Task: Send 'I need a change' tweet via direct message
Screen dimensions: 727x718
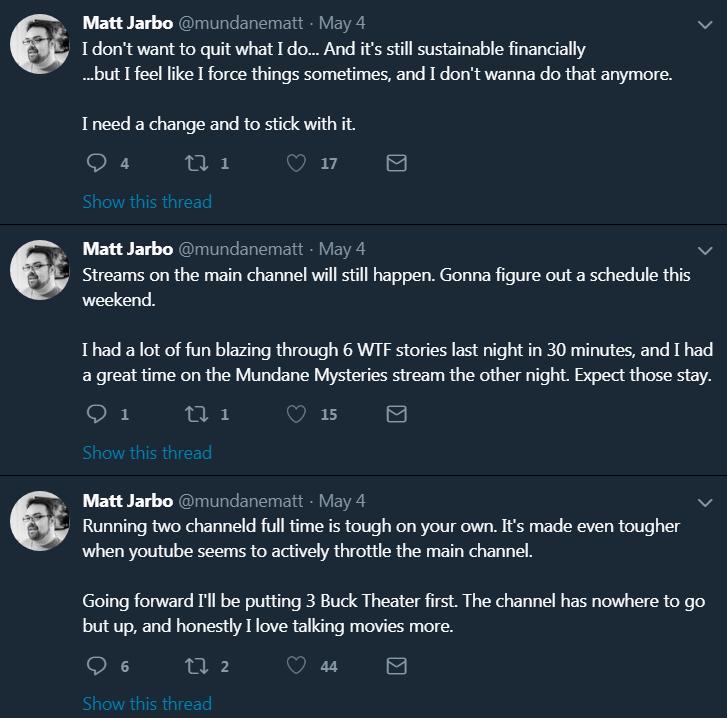Action: click(x=396, y=163)
